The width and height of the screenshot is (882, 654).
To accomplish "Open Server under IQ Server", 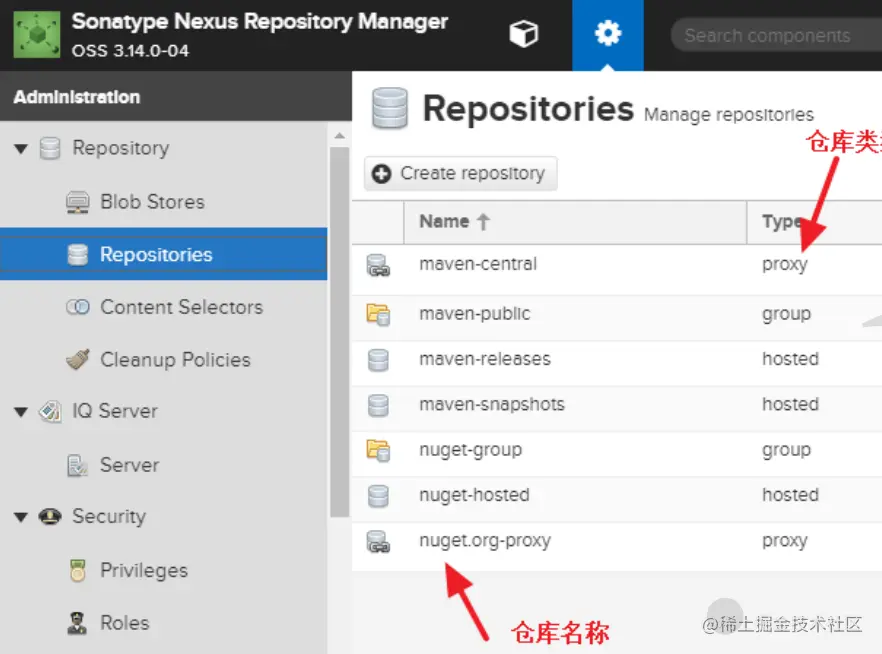I will pyautogui.click(x=163, y=465).
